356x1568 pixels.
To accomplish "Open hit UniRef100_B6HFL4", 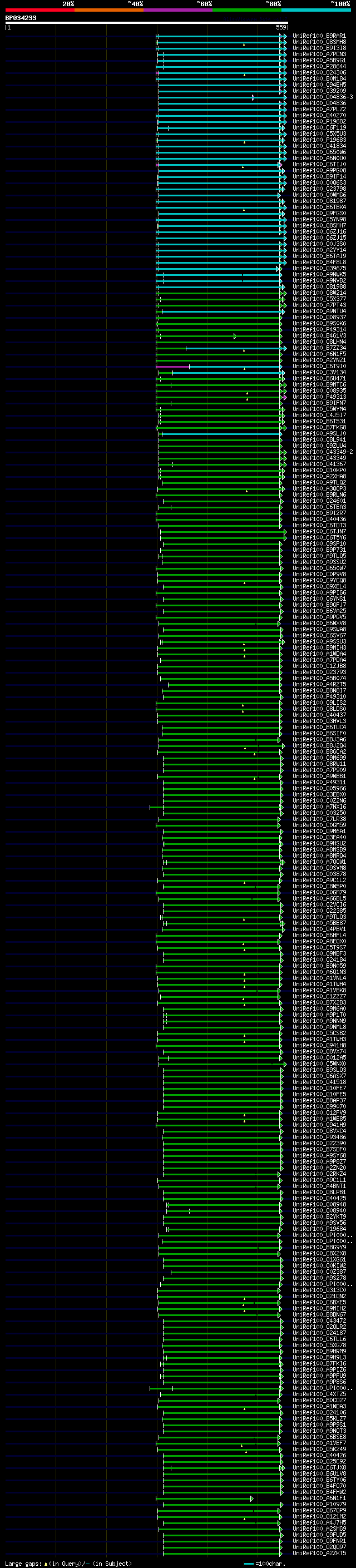I will click(x=319, y=935).
